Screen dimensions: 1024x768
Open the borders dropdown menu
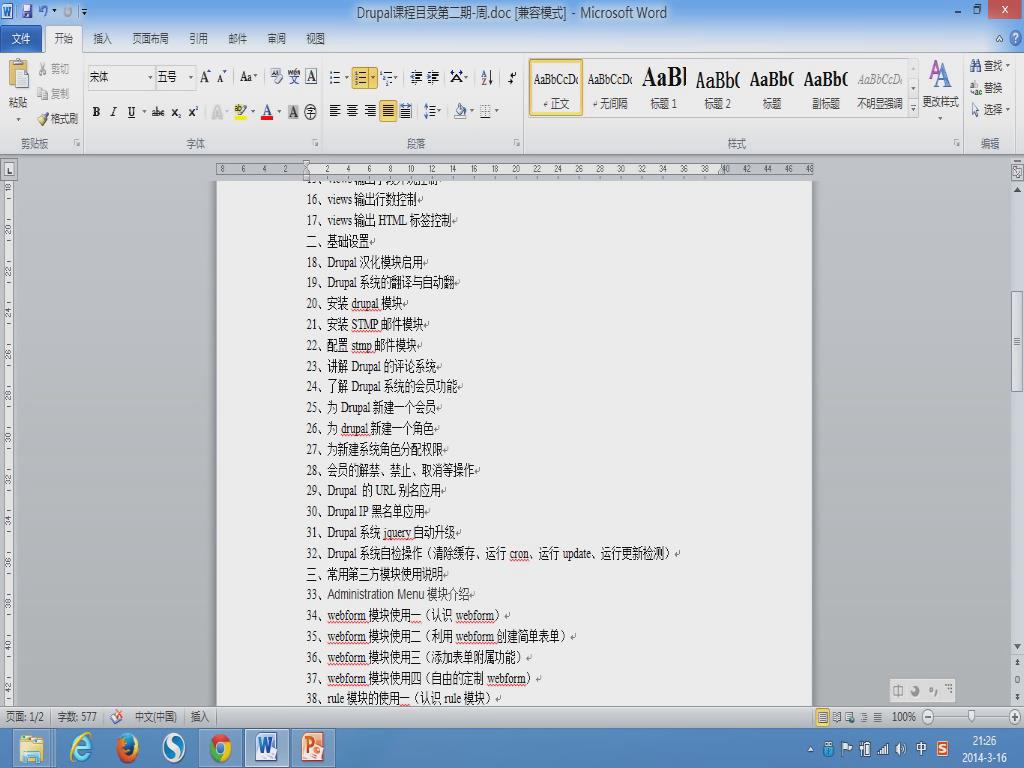(497, 112)
